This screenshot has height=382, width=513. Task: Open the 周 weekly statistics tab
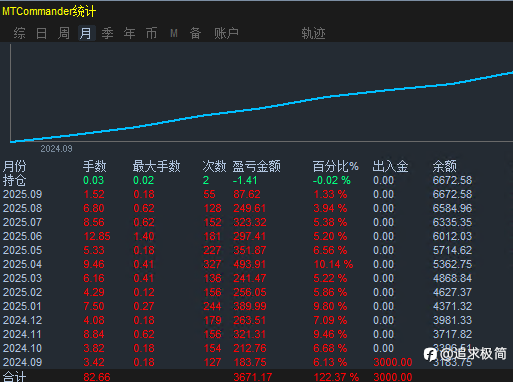tap(64, 33)
